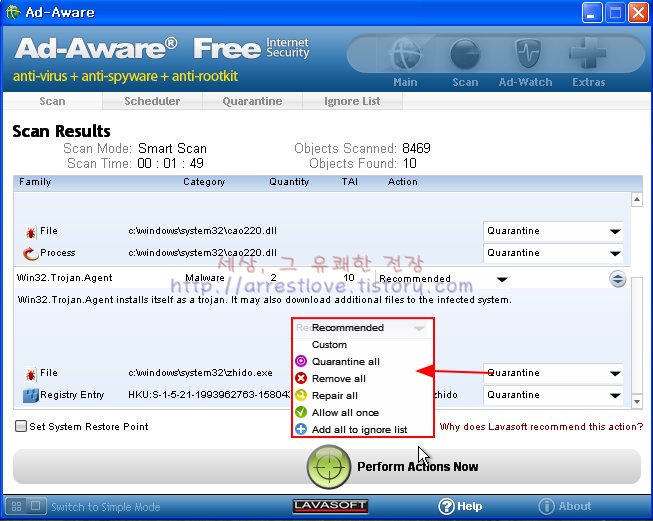This screenshot has width=653, height=521.
Task: Click the Lavasoft logo
Action: 330,506
